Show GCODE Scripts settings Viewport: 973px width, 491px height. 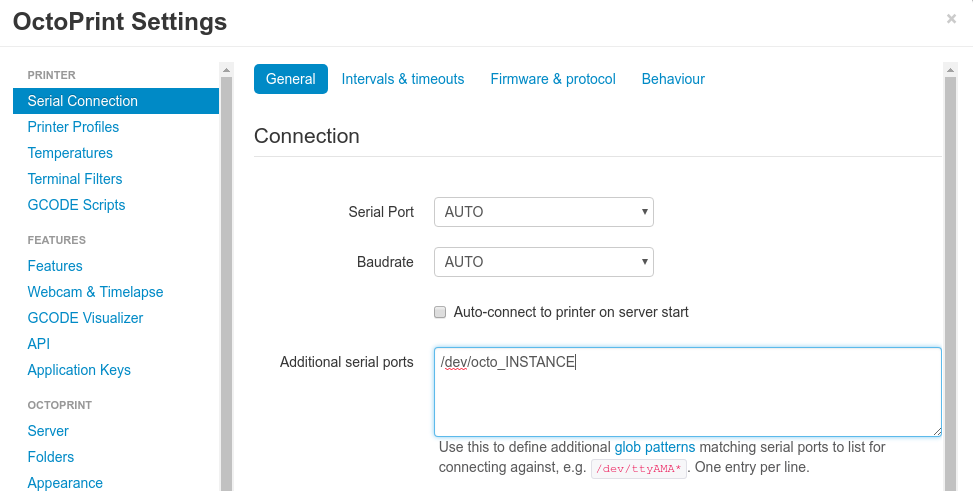[76, 205]
